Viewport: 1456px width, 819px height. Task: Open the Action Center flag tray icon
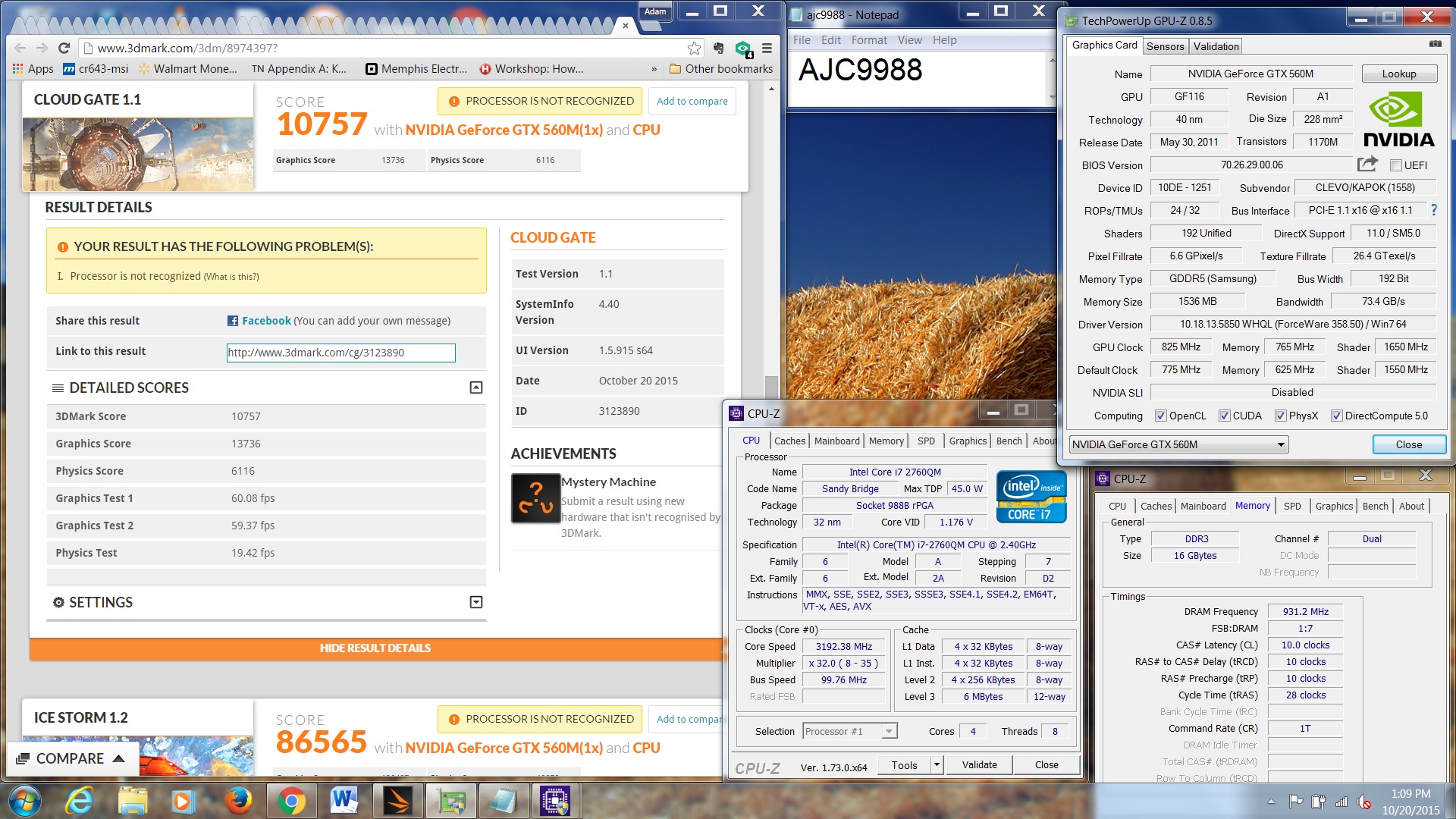click(x=1296, y=801)
